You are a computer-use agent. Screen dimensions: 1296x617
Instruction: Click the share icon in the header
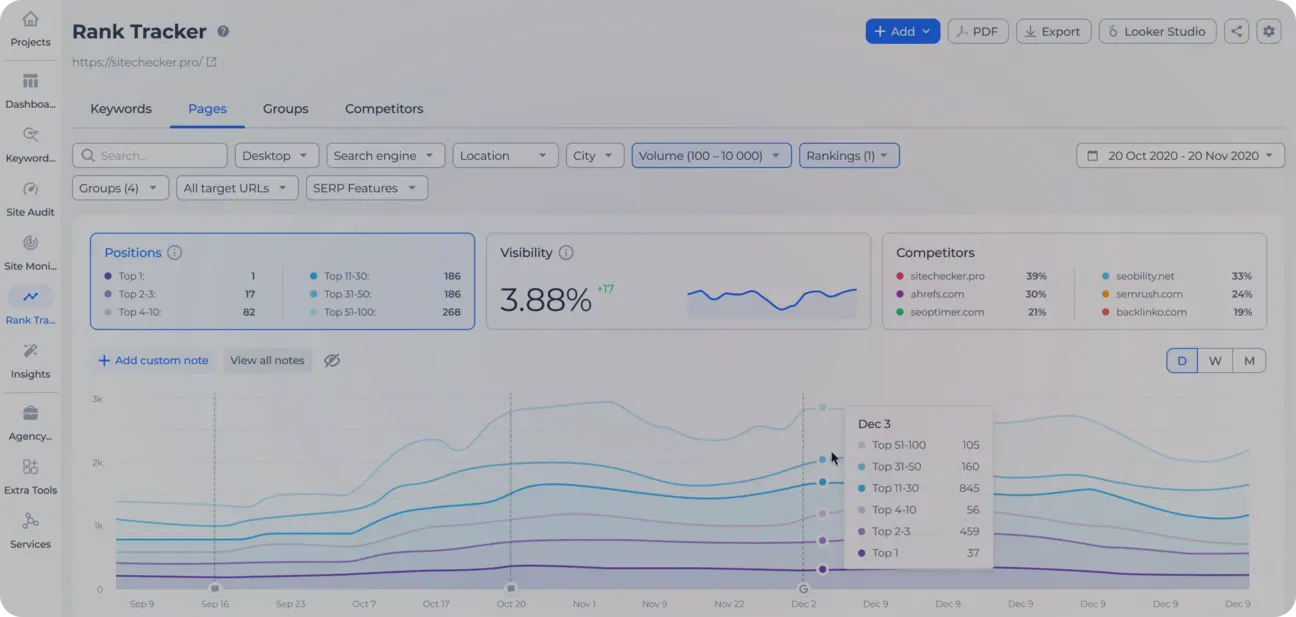[1237, 31]
